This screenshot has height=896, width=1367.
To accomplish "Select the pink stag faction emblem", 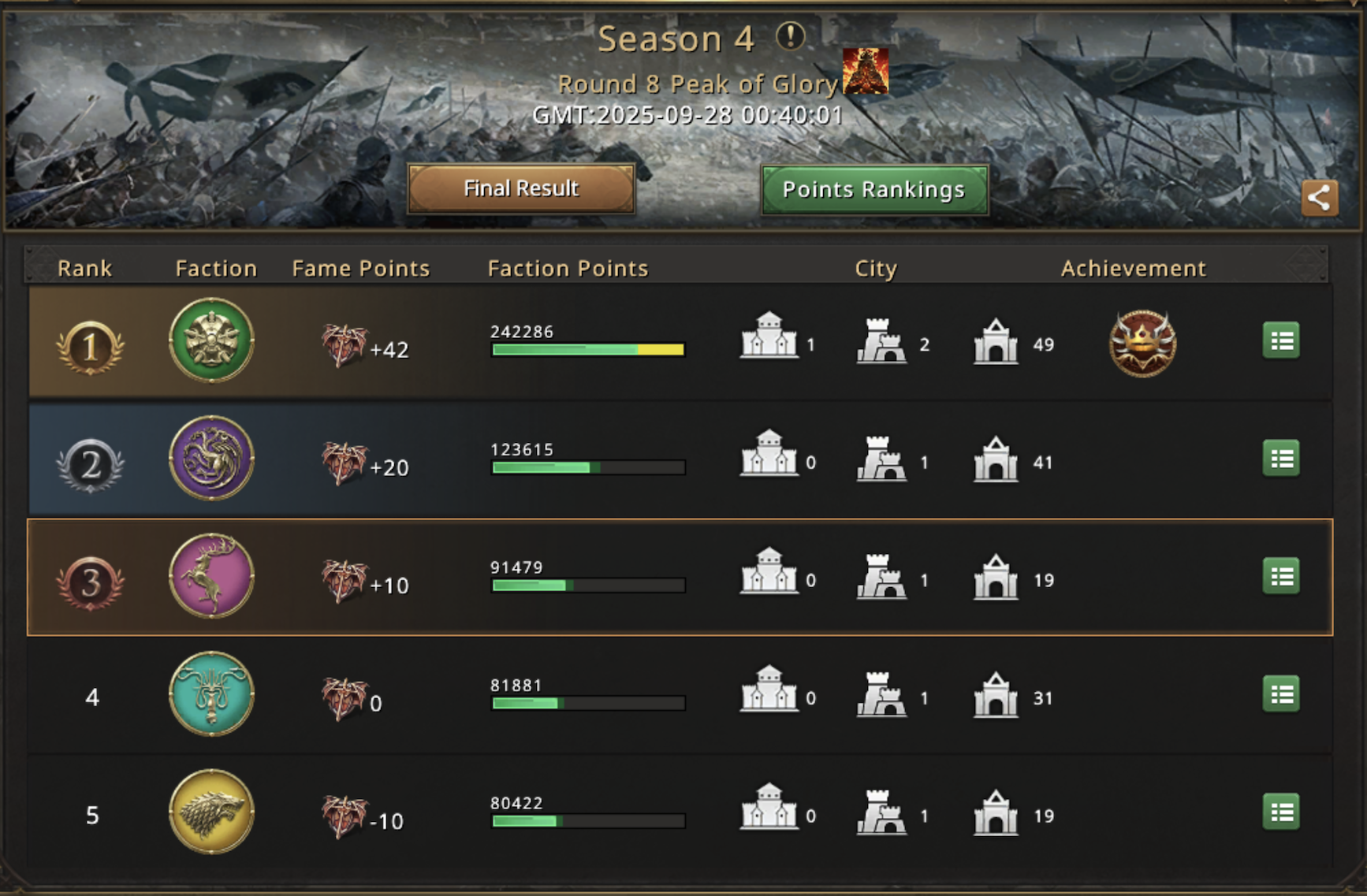I will click(211, 576).
